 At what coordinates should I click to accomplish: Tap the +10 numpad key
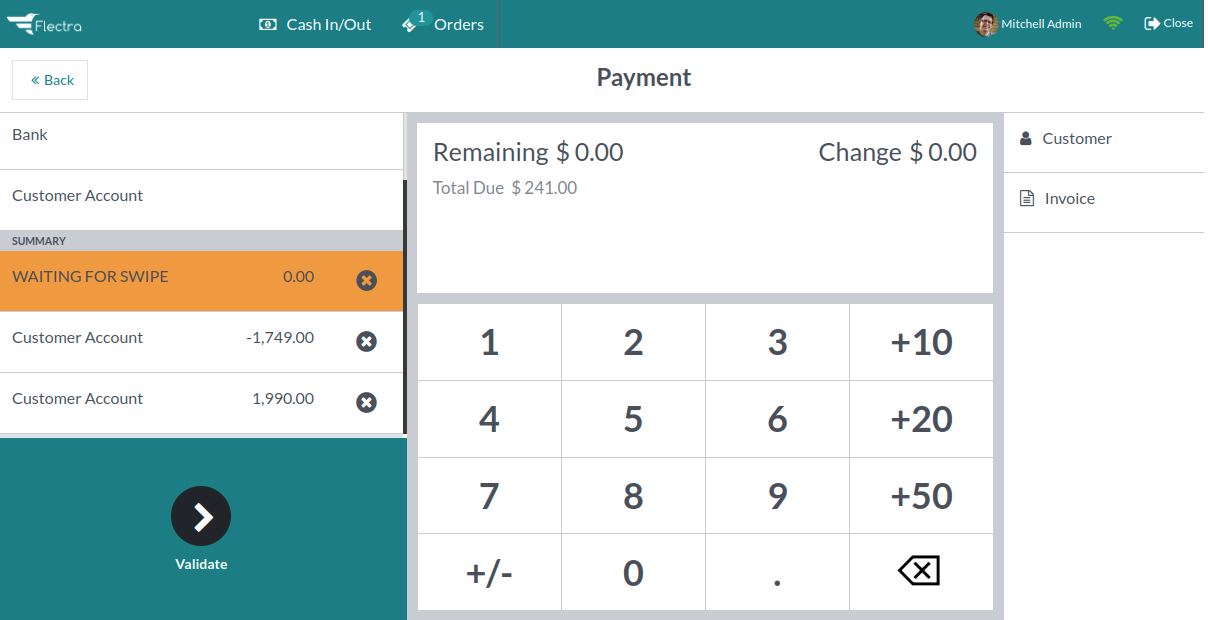coord(921,342)
